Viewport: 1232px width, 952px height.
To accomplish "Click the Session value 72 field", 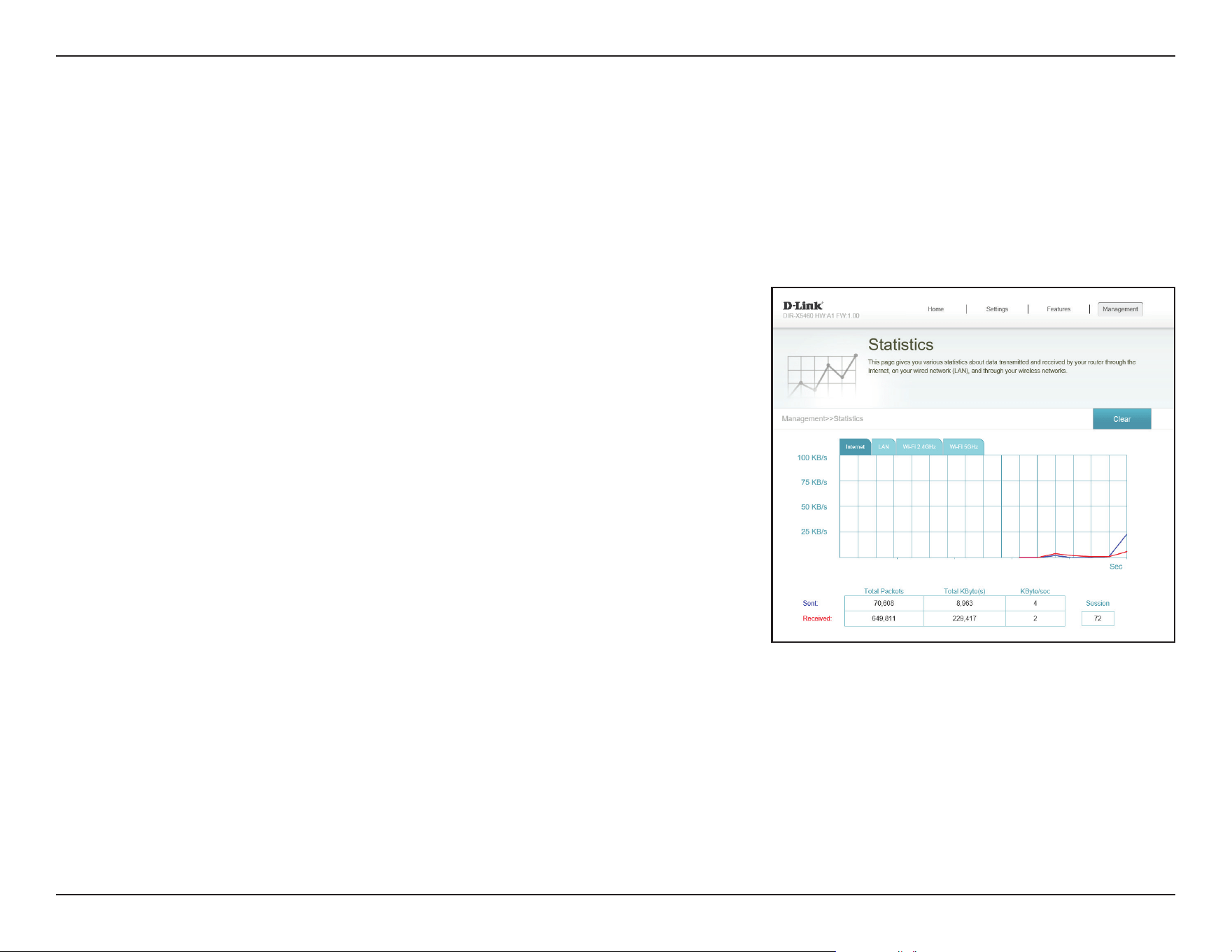I will click(1098, 618).
